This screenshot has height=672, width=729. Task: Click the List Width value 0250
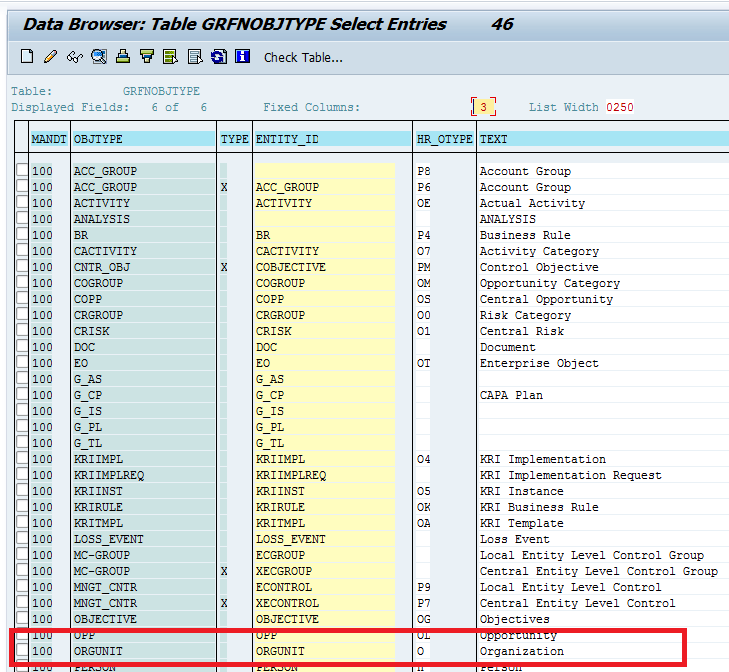[619, 107]
